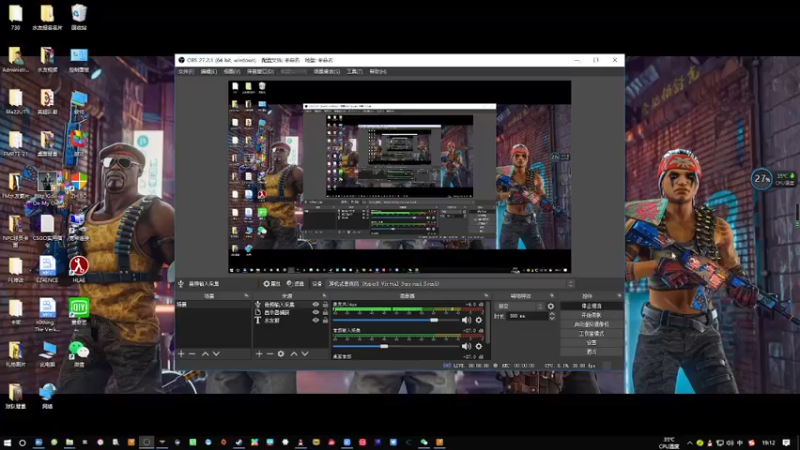Open the Help menu in OBS
The width and height of the screenshot is (800, 450).
(x=378, y=71)
